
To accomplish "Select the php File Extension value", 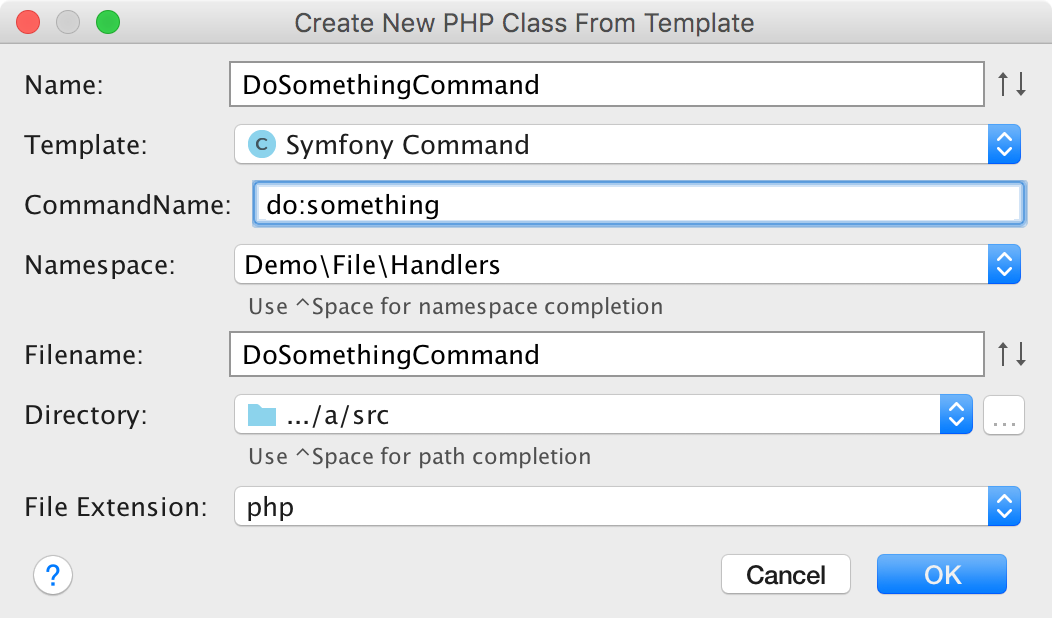I will click(x=270, y=507).
